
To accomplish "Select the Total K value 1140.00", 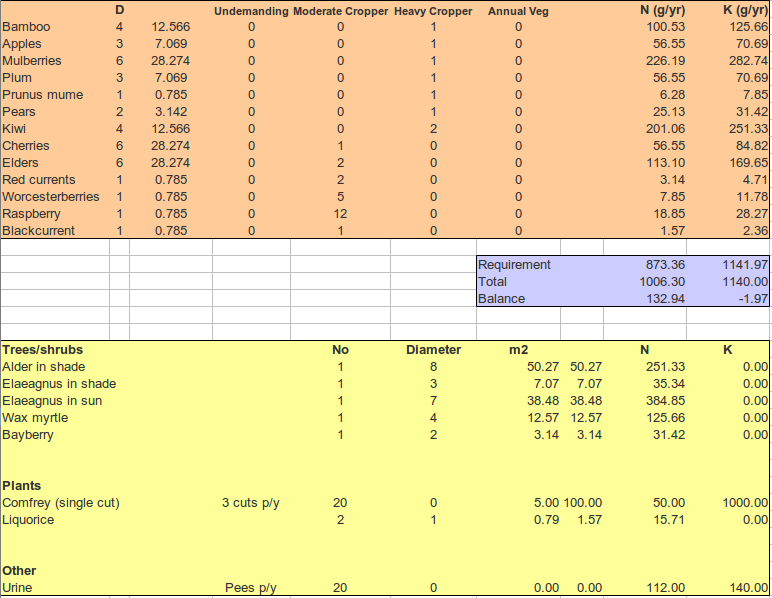I will [x=745, y=282].
